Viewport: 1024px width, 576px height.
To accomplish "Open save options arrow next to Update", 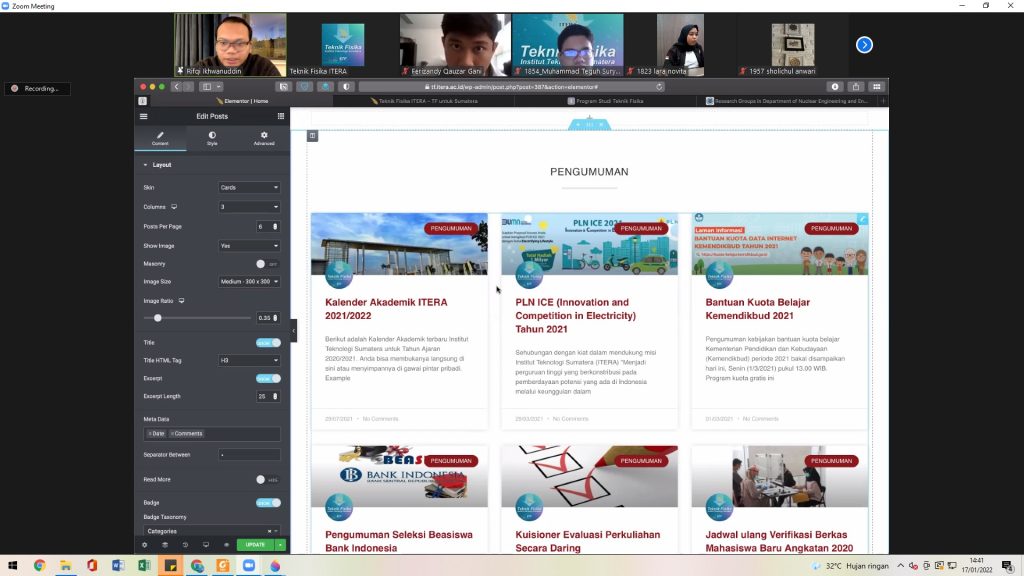I will click(280, 545).
